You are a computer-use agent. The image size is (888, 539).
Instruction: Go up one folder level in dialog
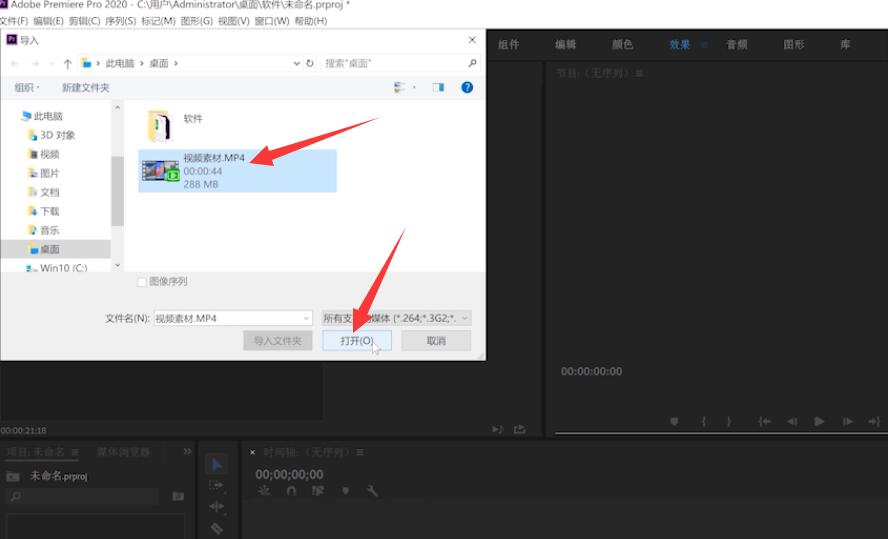click(x=67, y=63)
